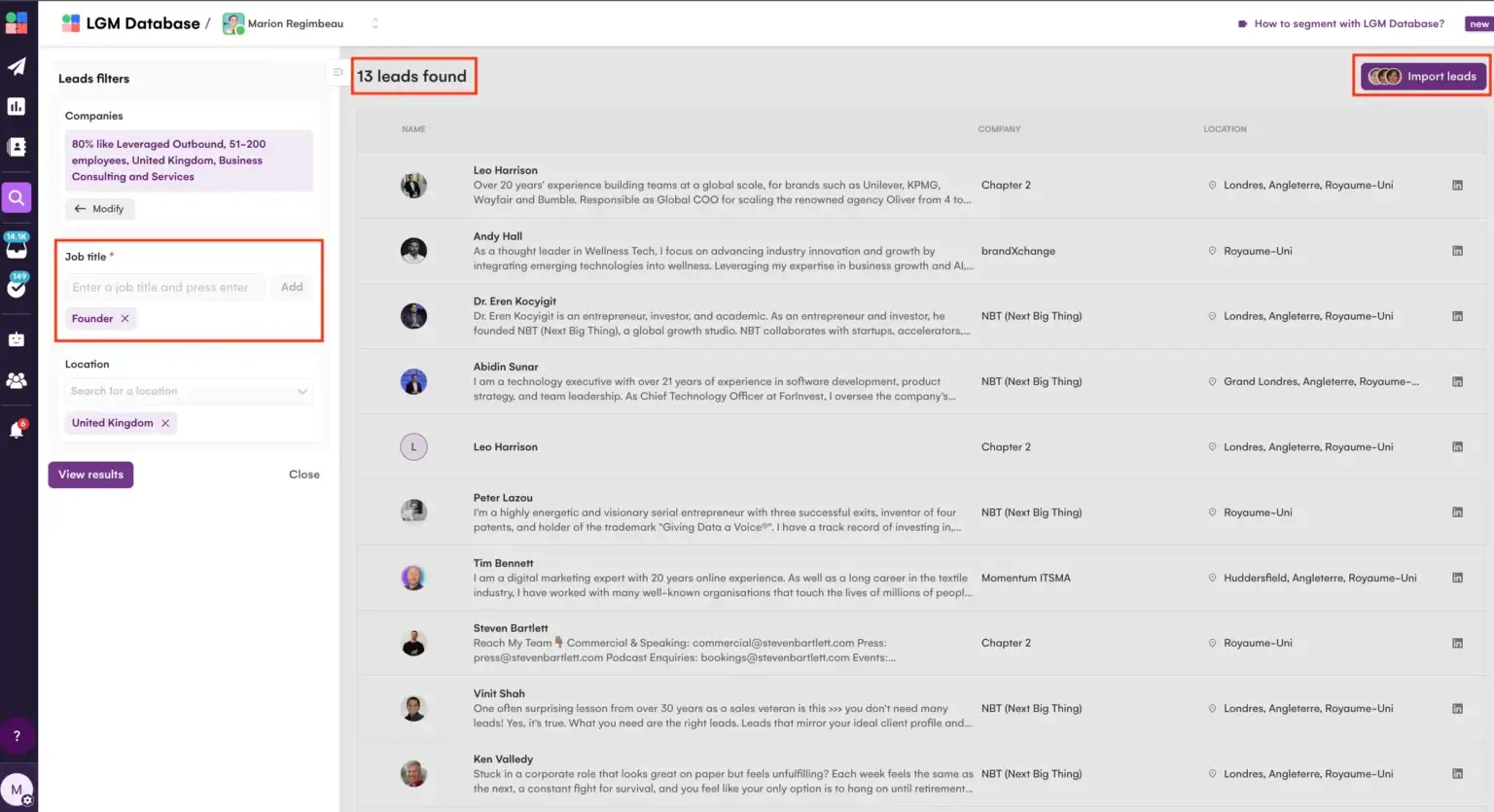
Task: Open the analytics bar chart icon
Action: [x=17, y=106]
